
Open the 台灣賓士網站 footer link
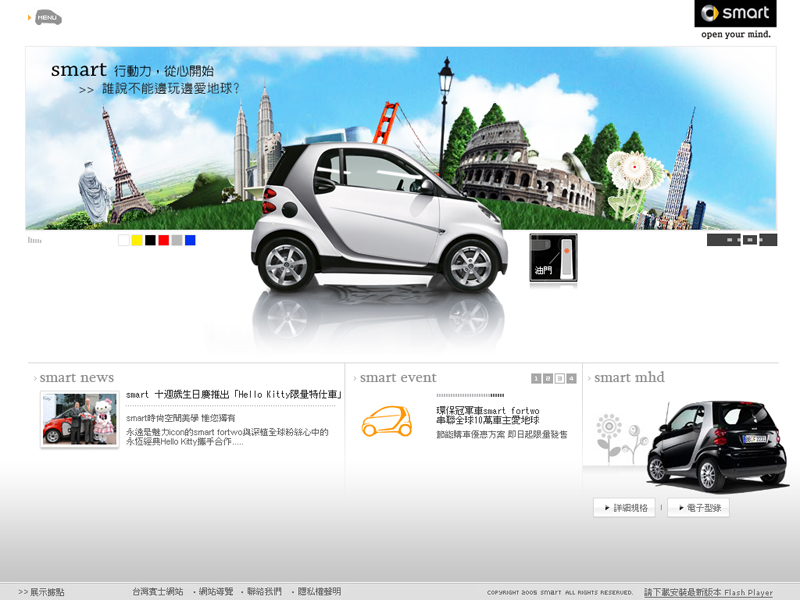158,591
